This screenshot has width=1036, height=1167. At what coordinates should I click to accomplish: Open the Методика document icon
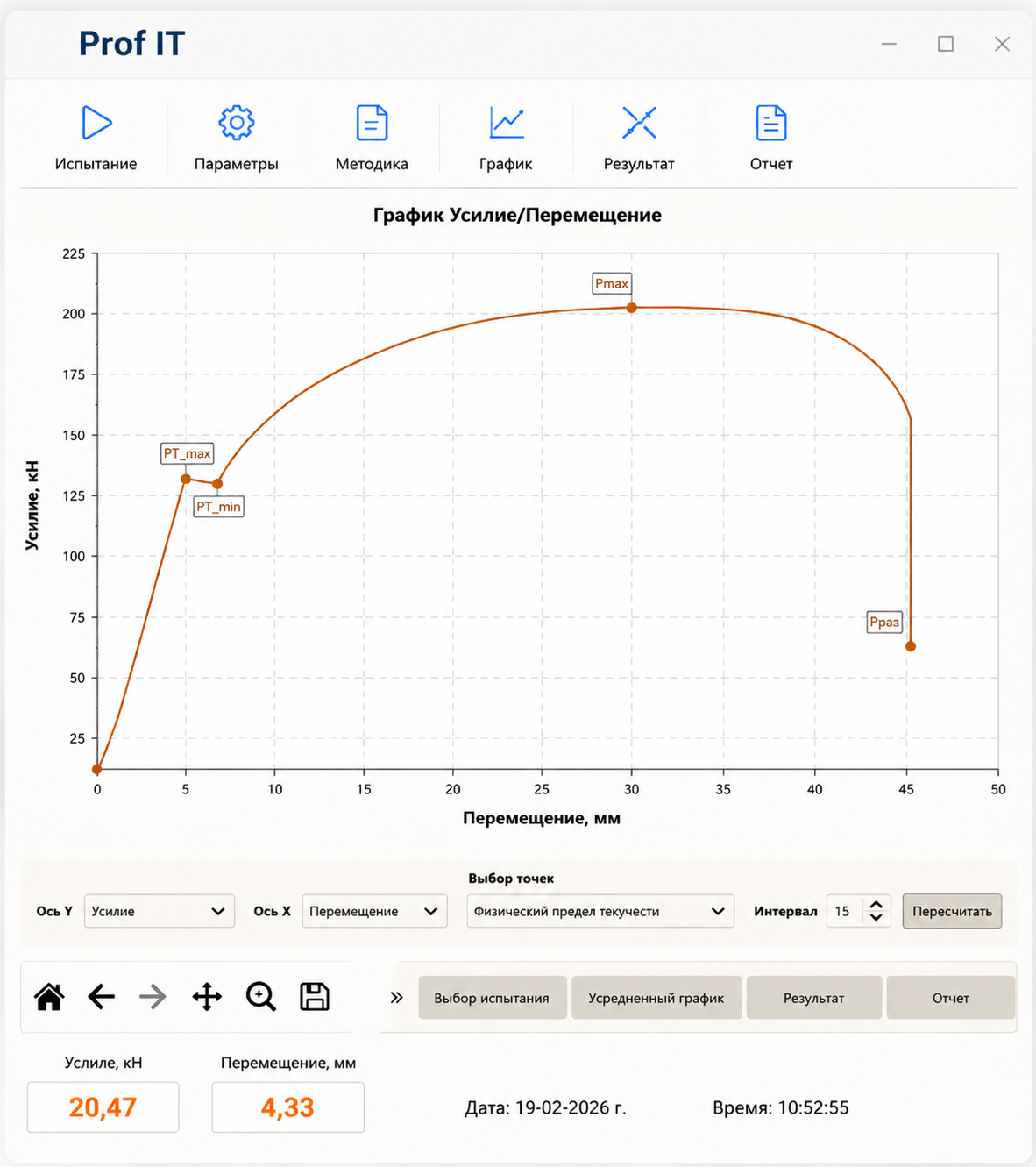(x=372, y=123)
